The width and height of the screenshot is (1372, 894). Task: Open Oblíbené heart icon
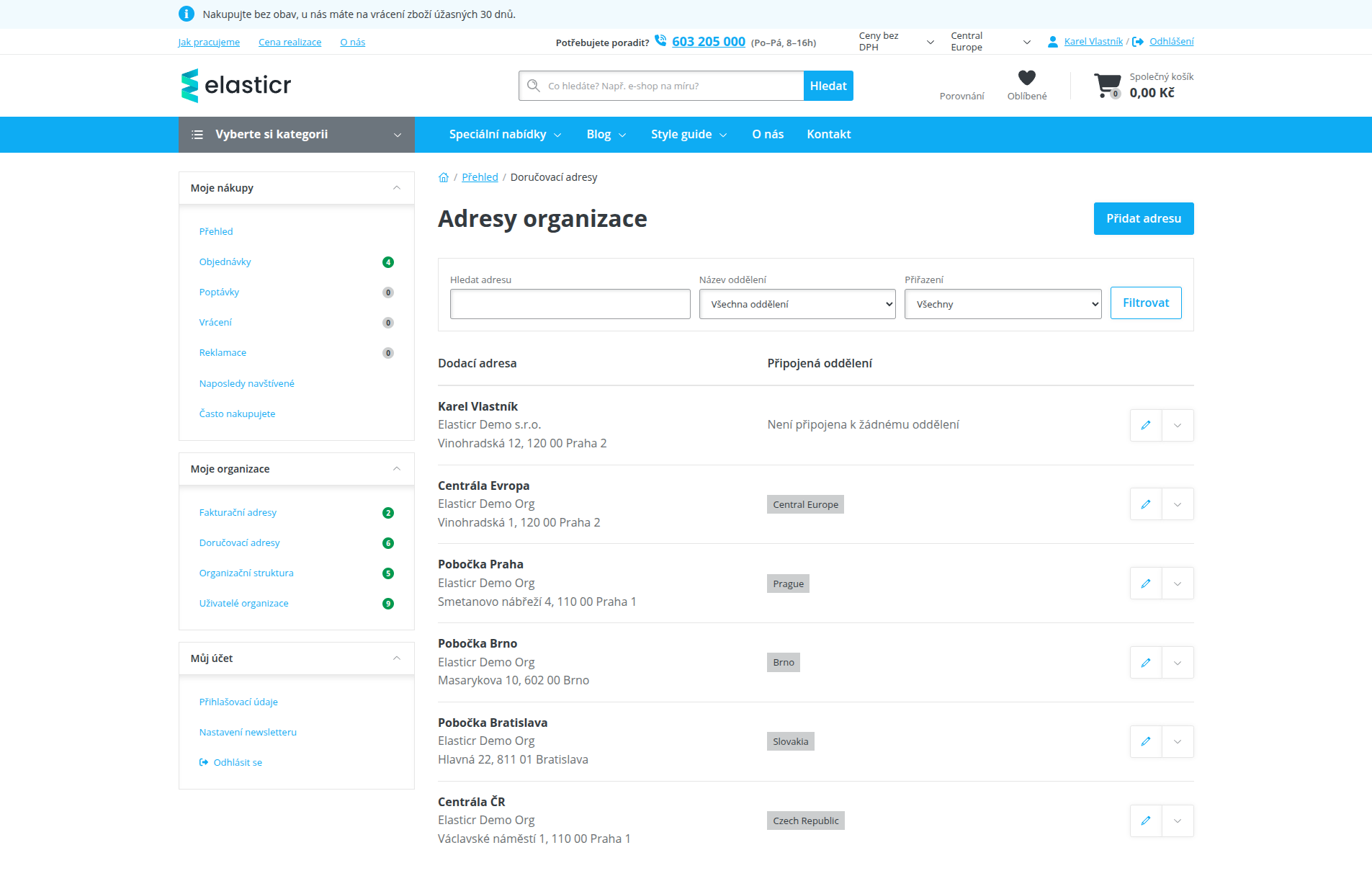1027,78
